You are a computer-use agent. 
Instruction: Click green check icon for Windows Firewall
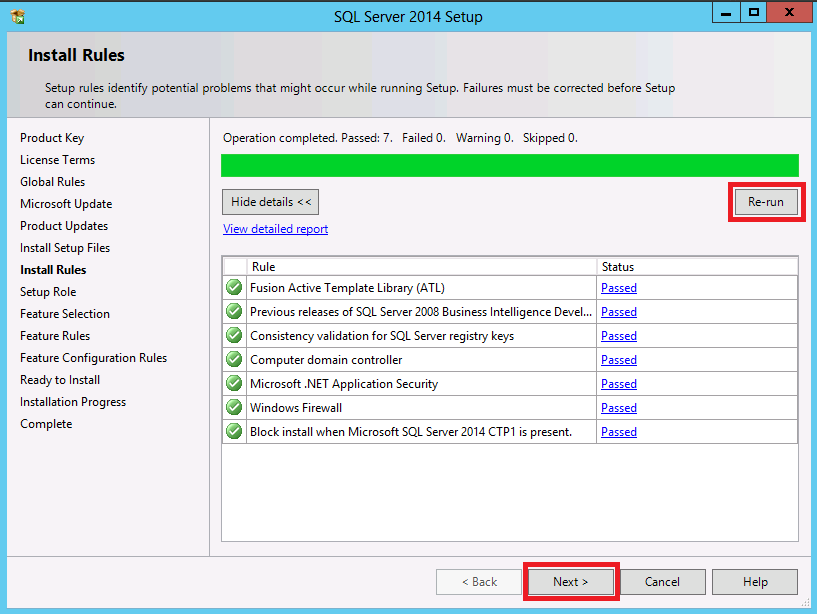click(x=234, y=407)
